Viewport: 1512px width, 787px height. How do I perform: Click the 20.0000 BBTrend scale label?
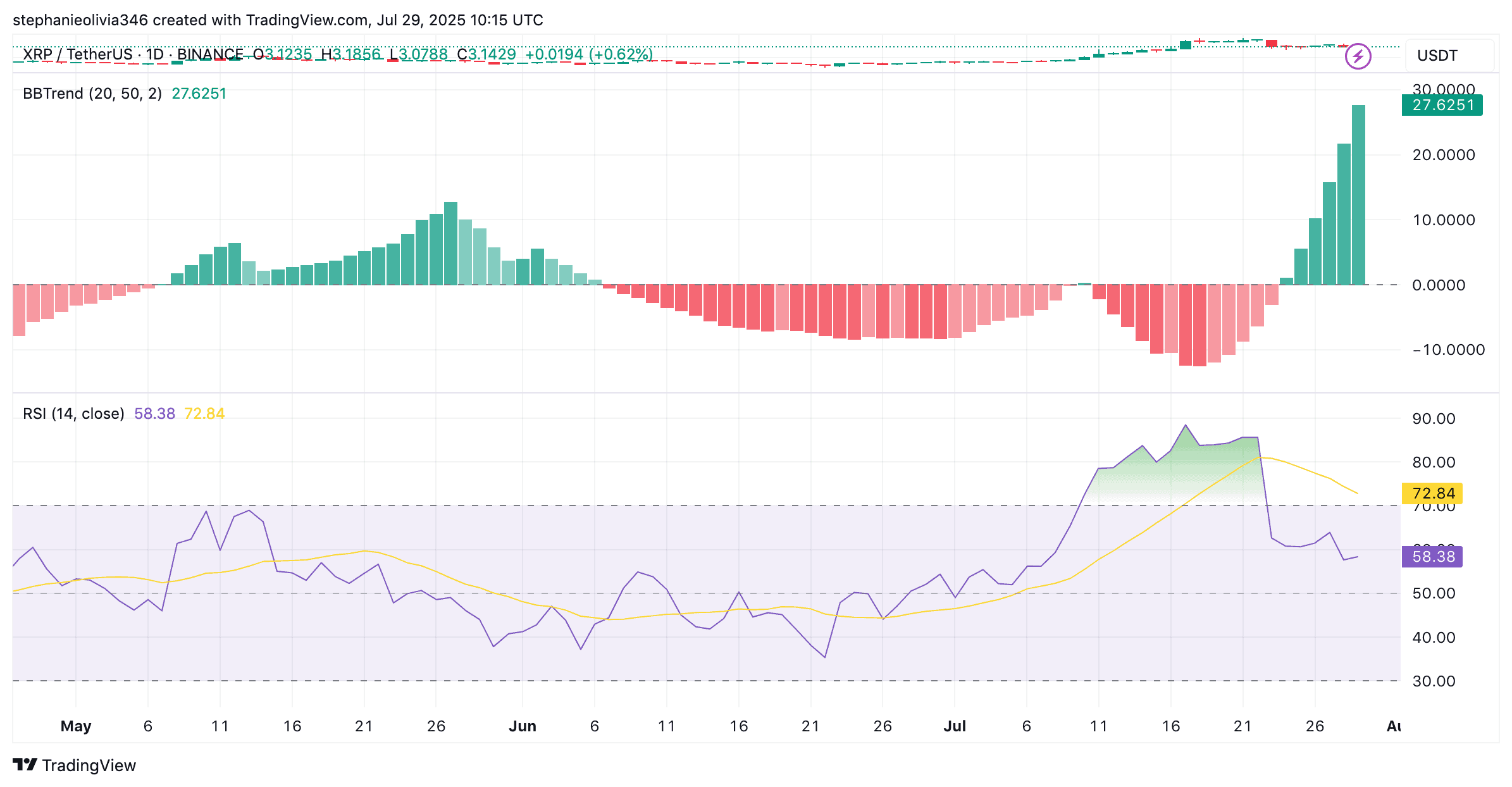[x=1444, y=155]
